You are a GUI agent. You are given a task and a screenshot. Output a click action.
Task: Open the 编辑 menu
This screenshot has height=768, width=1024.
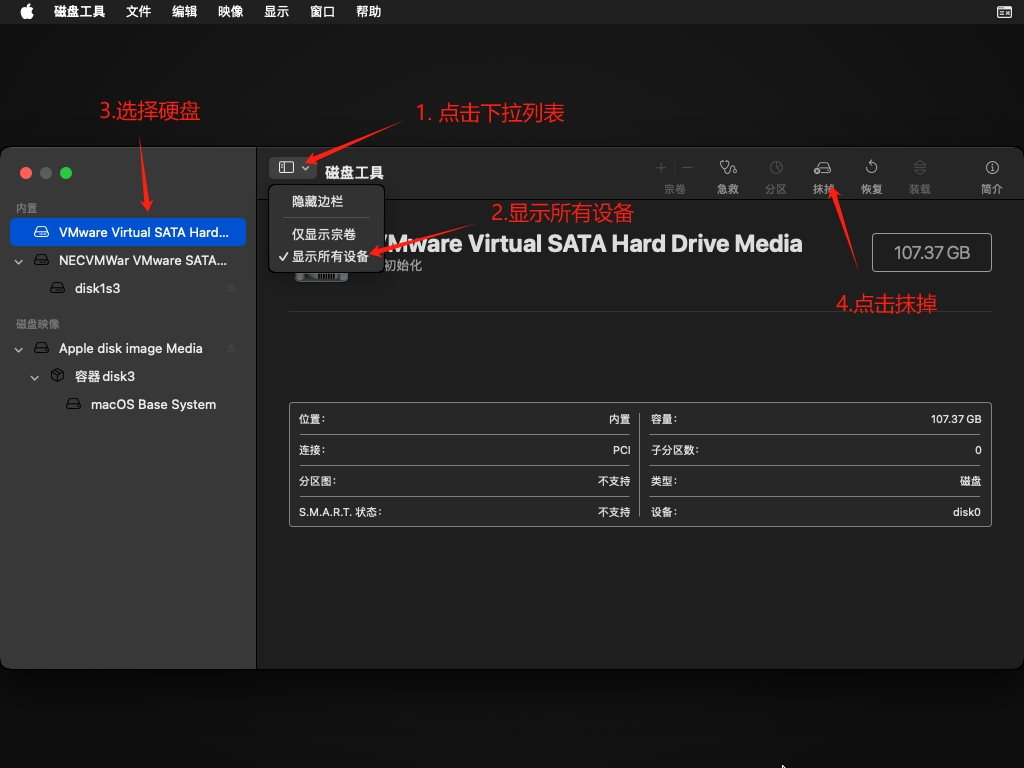click(x=184, y=12)
